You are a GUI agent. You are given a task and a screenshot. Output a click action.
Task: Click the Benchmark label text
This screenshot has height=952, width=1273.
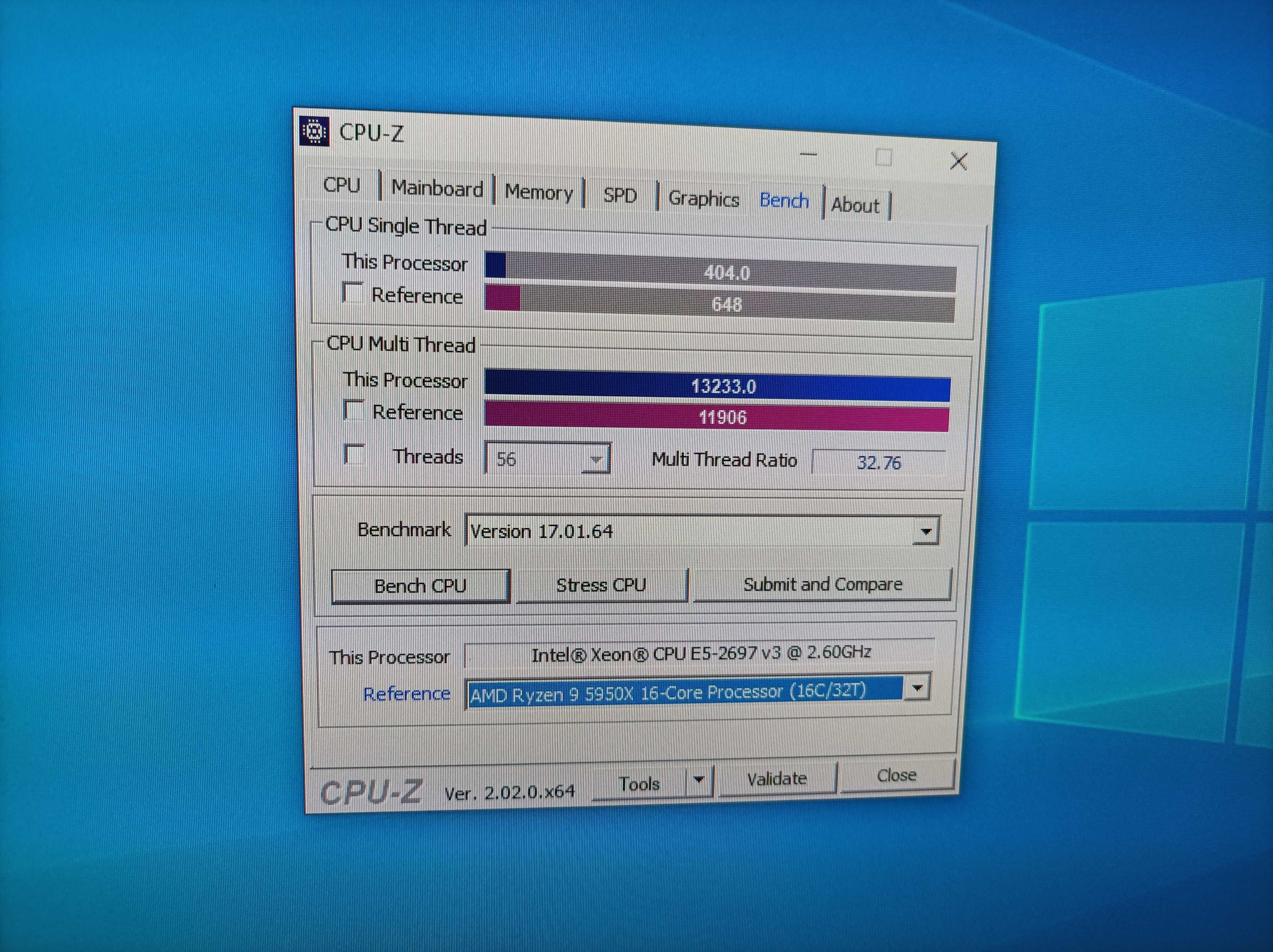tap(404, 529)
